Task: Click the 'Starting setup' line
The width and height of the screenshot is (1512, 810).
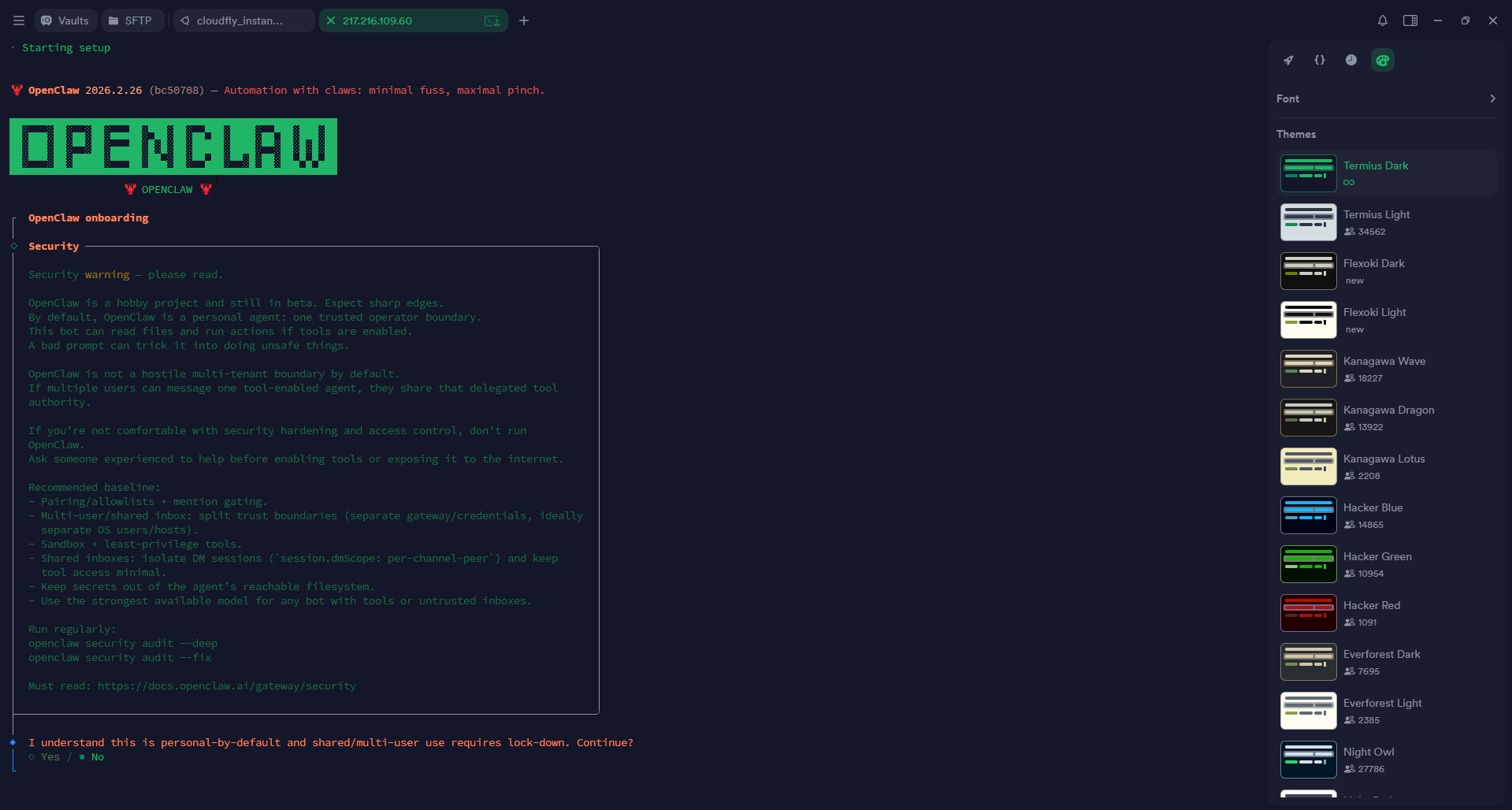Action: [x=66, y=48]
